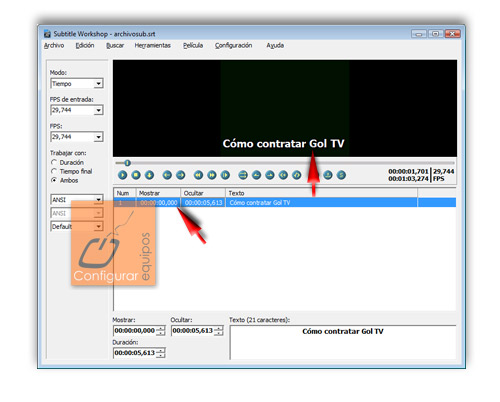
Task: Click the Texto editing box
Action: [x=343, y=342]
